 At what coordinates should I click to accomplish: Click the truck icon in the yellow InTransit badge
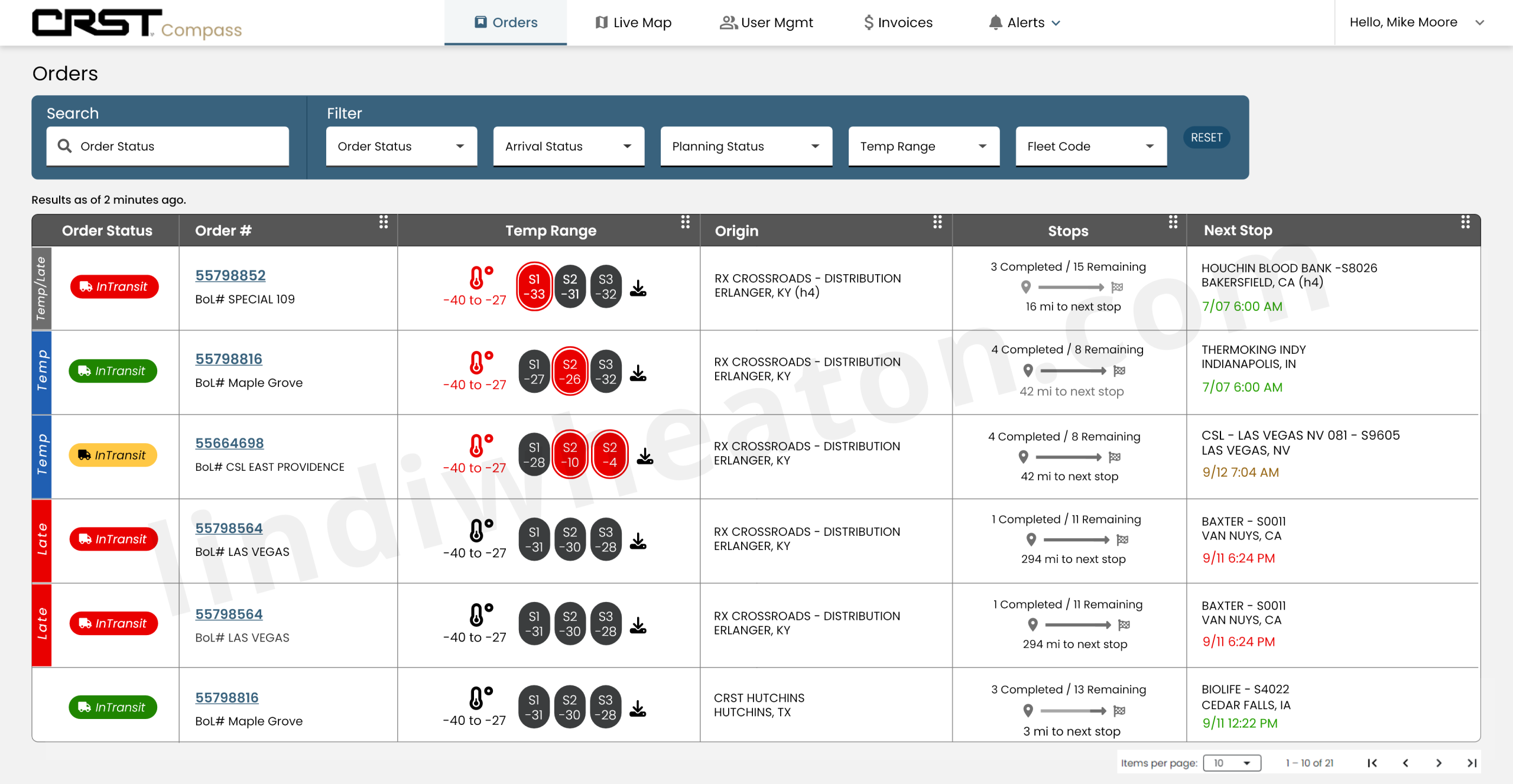(83, 455)
